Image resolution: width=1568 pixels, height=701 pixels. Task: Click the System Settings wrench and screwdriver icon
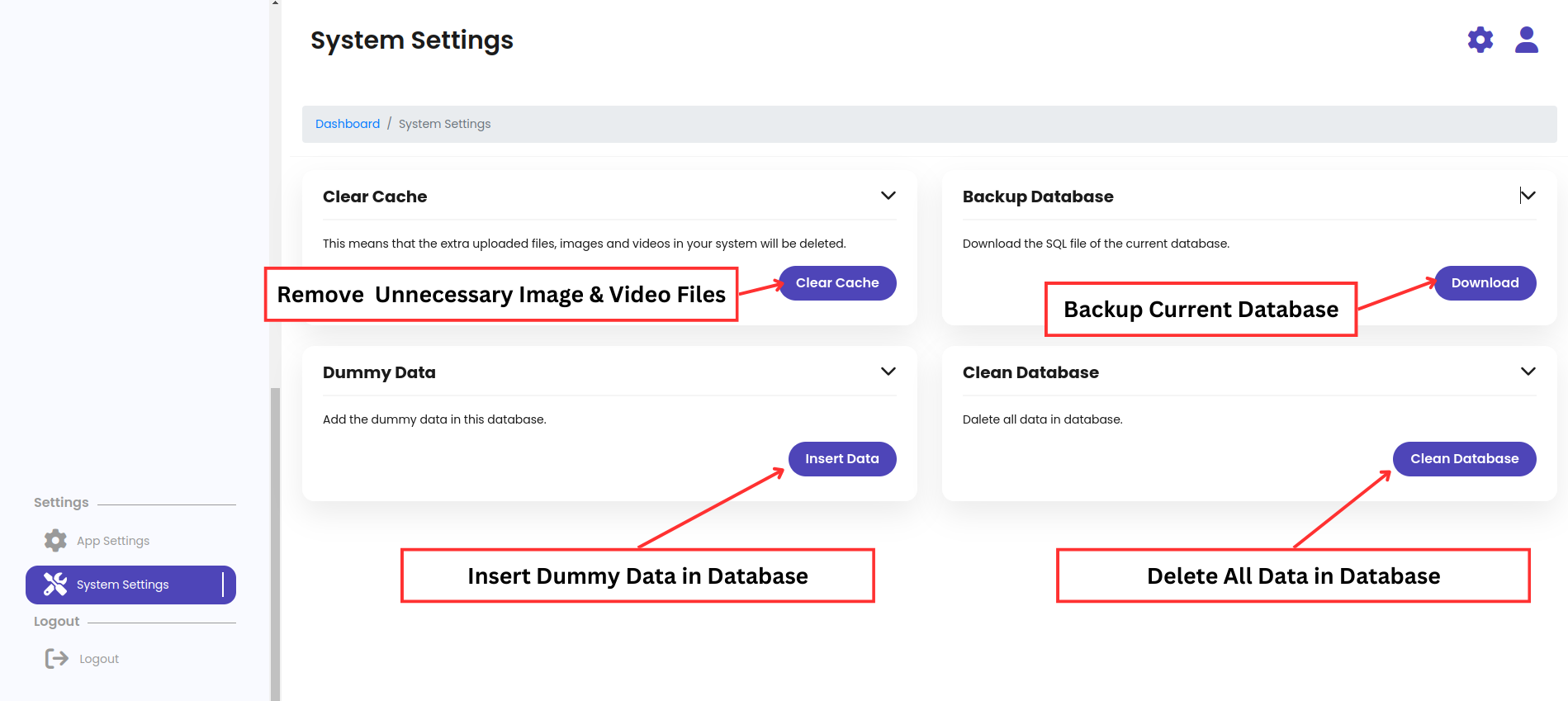coord(55,585)
